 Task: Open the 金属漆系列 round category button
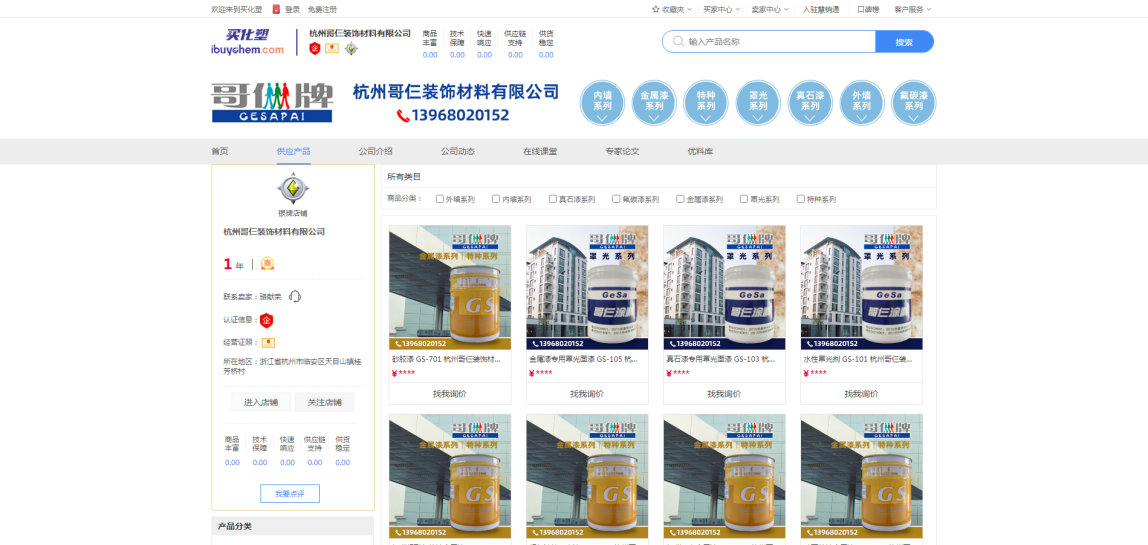655,103
